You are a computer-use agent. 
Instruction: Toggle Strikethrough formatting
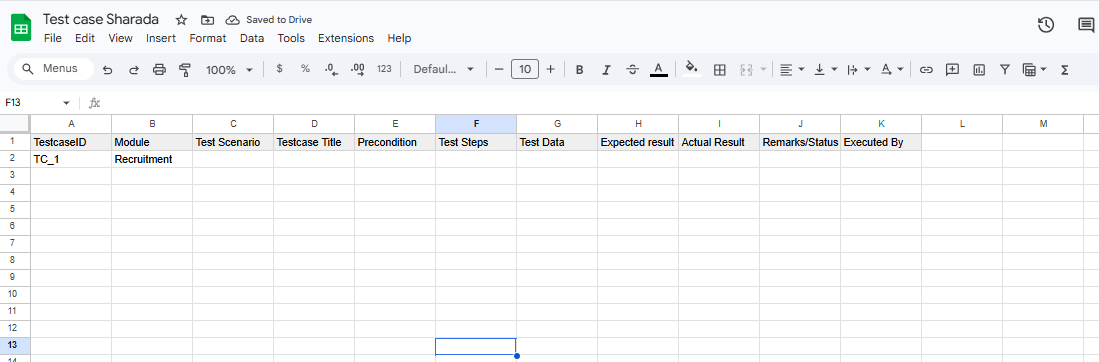tap(632, 69)
